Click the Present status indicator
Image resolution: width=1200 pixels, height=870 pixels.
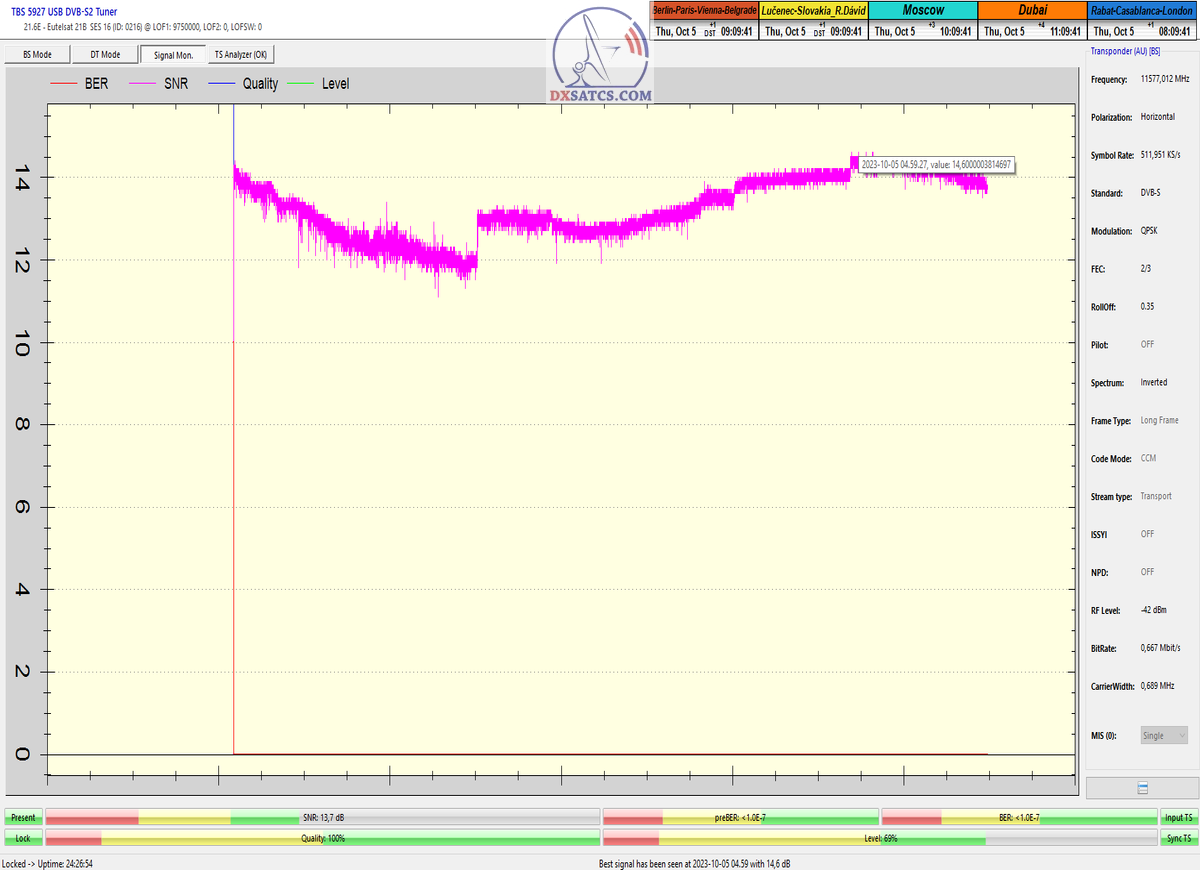[23, 818]
